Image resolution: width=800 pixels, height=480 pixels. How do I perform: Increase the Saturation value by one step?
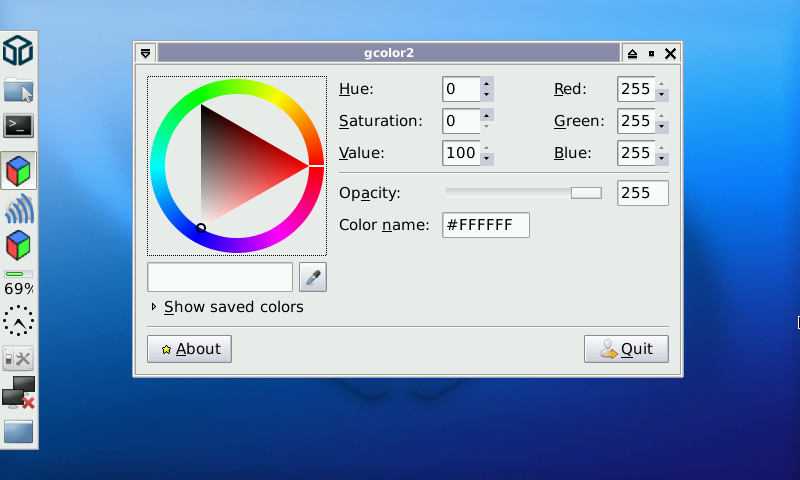pyautogui.click(x=487, y=115)
